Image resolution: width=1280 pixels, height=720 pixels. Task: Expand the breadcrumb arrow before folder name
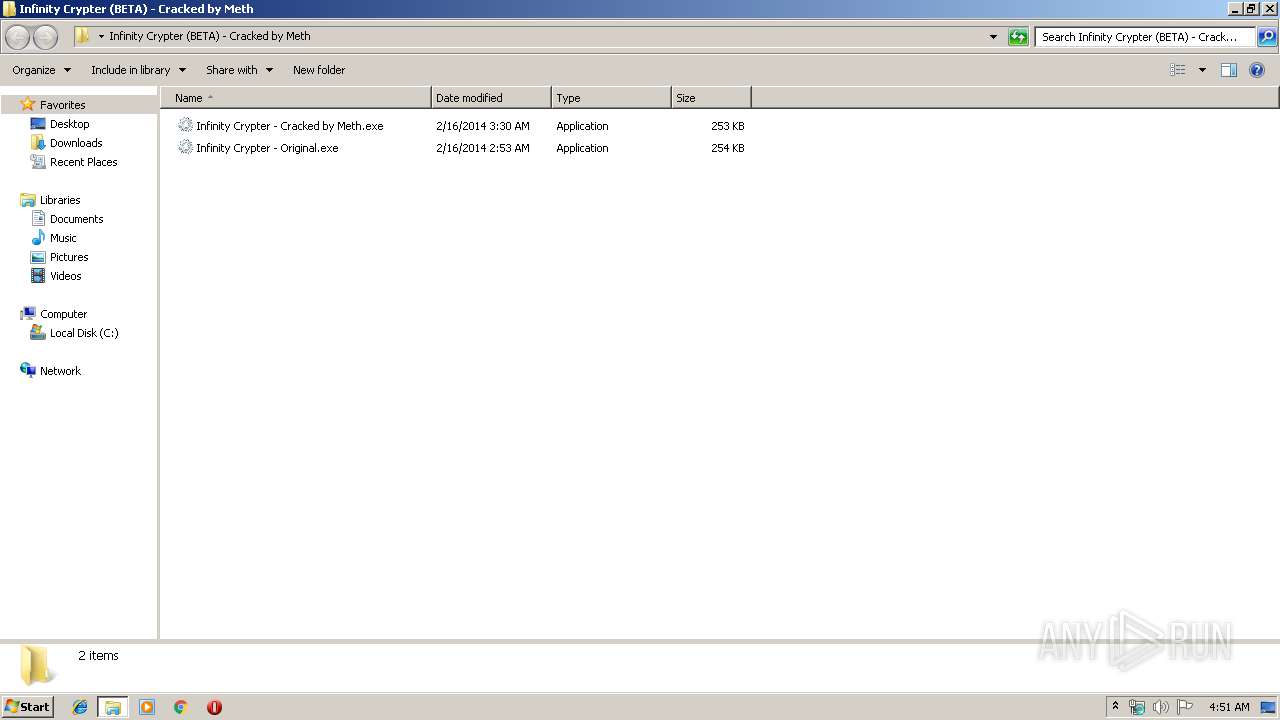tap(101, 37)
